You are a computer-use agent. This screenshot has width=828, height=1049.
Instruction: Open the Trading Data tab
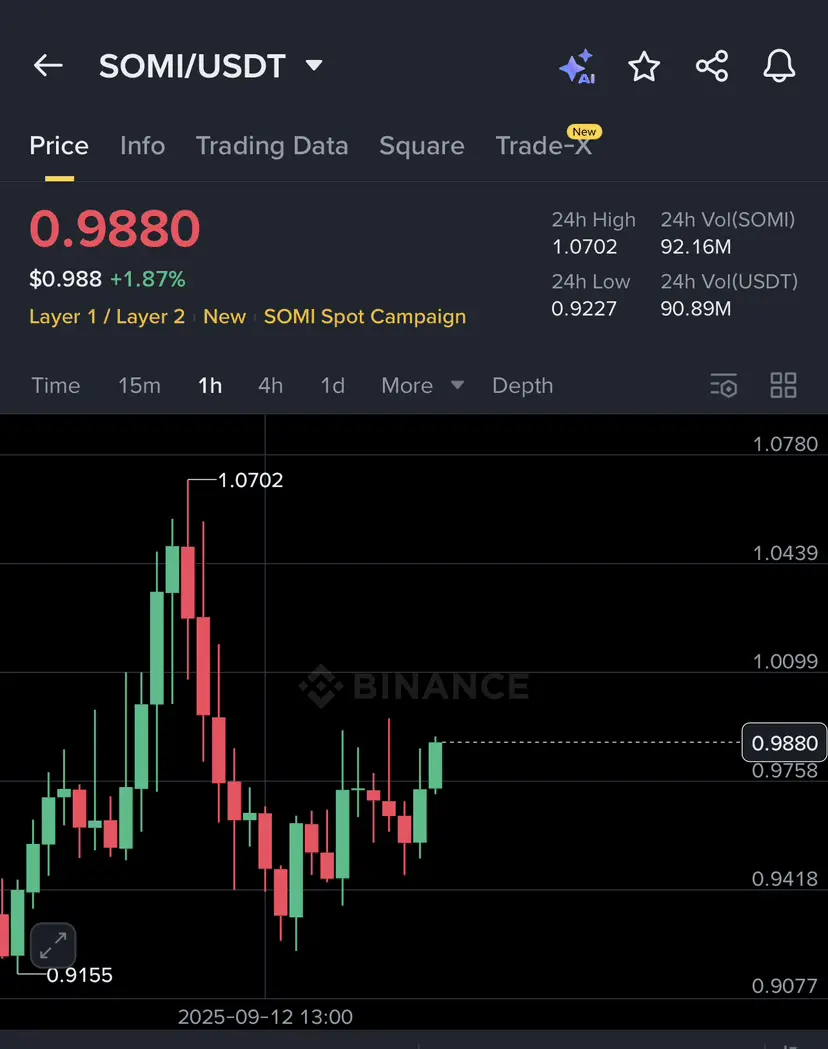pyautogui.click(x=272, y=146)
